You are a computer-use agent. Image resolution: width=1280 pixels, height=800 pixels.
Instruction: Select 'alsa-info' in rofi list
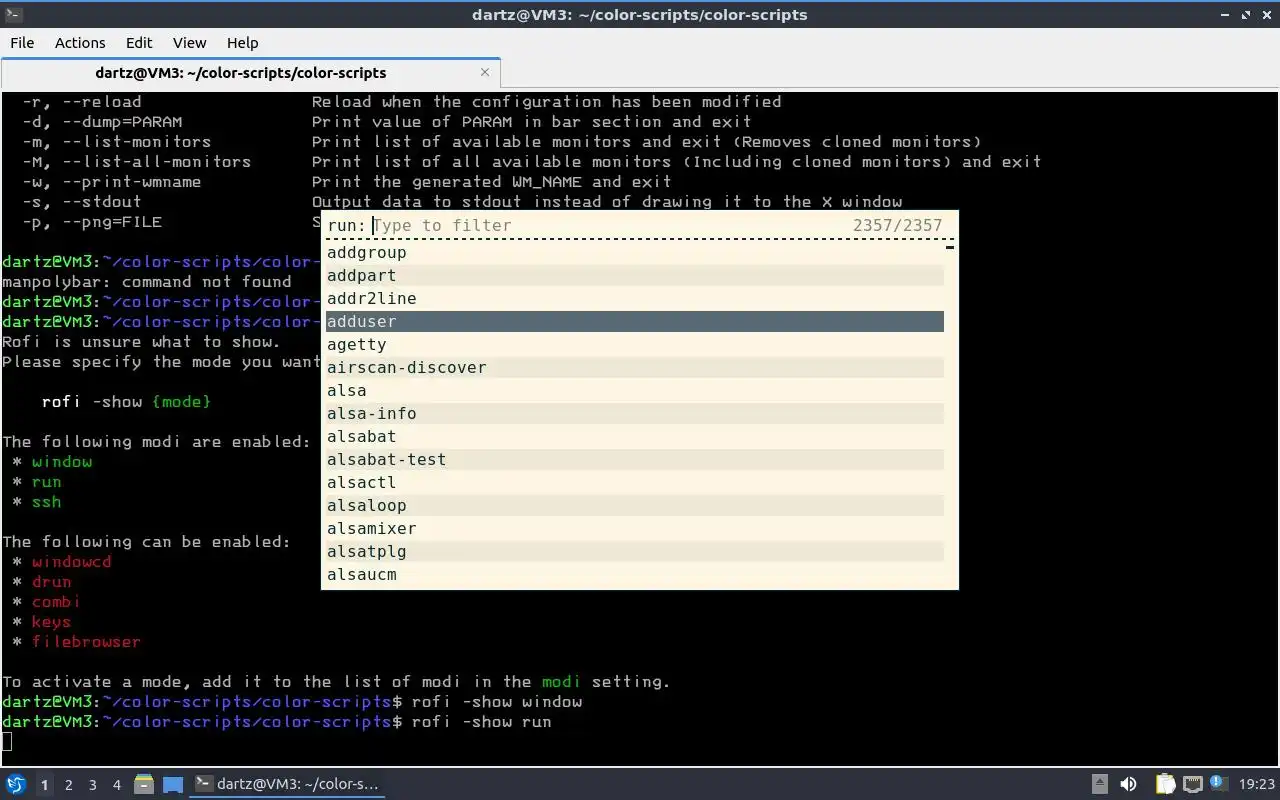coord(635,414)
